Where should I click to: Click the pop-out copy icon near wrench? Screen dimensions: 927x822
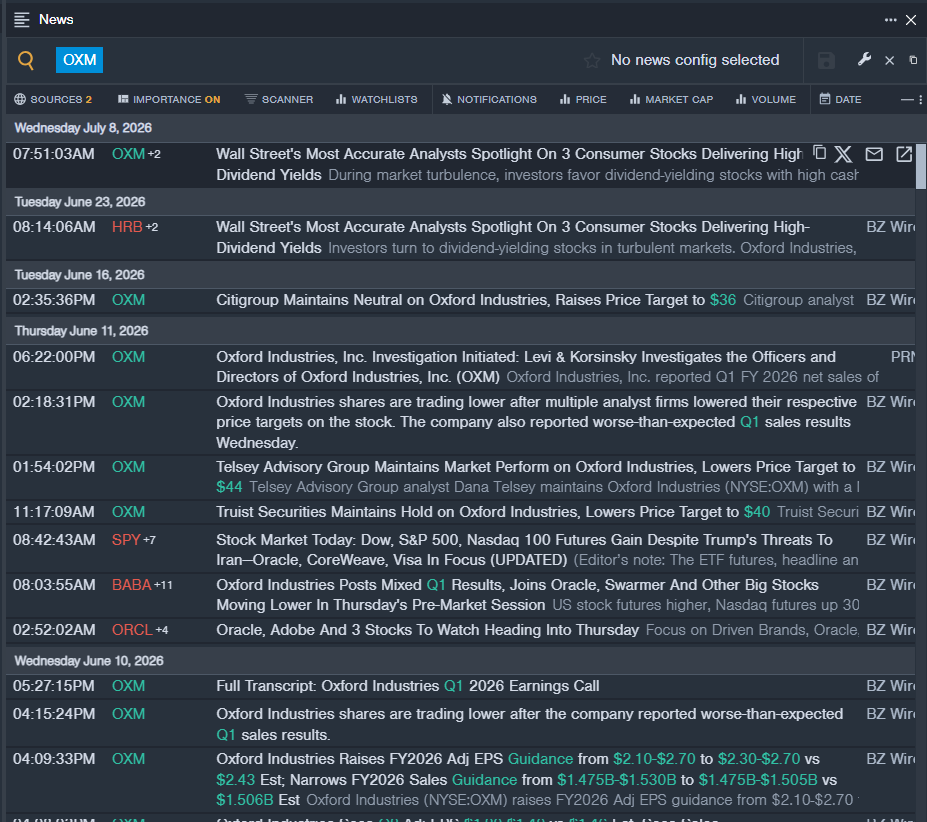point(913,60)
